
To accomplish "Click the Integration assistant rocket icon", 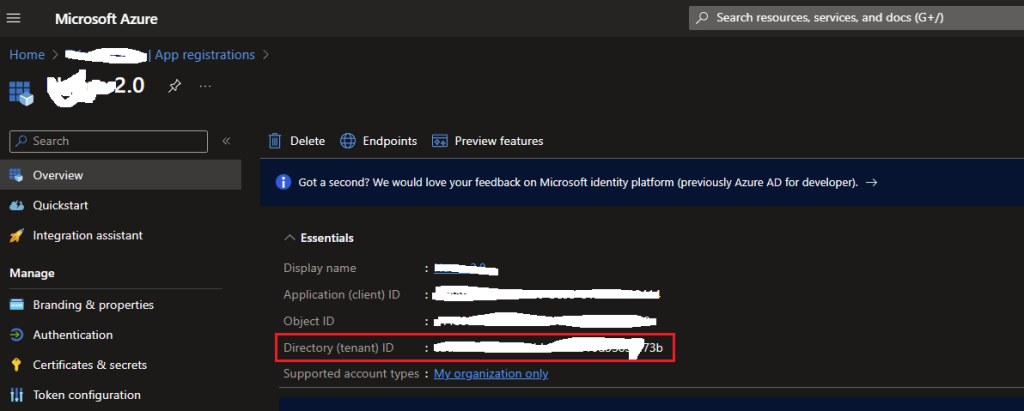I will pyautogui.click(x=16, y=236).
